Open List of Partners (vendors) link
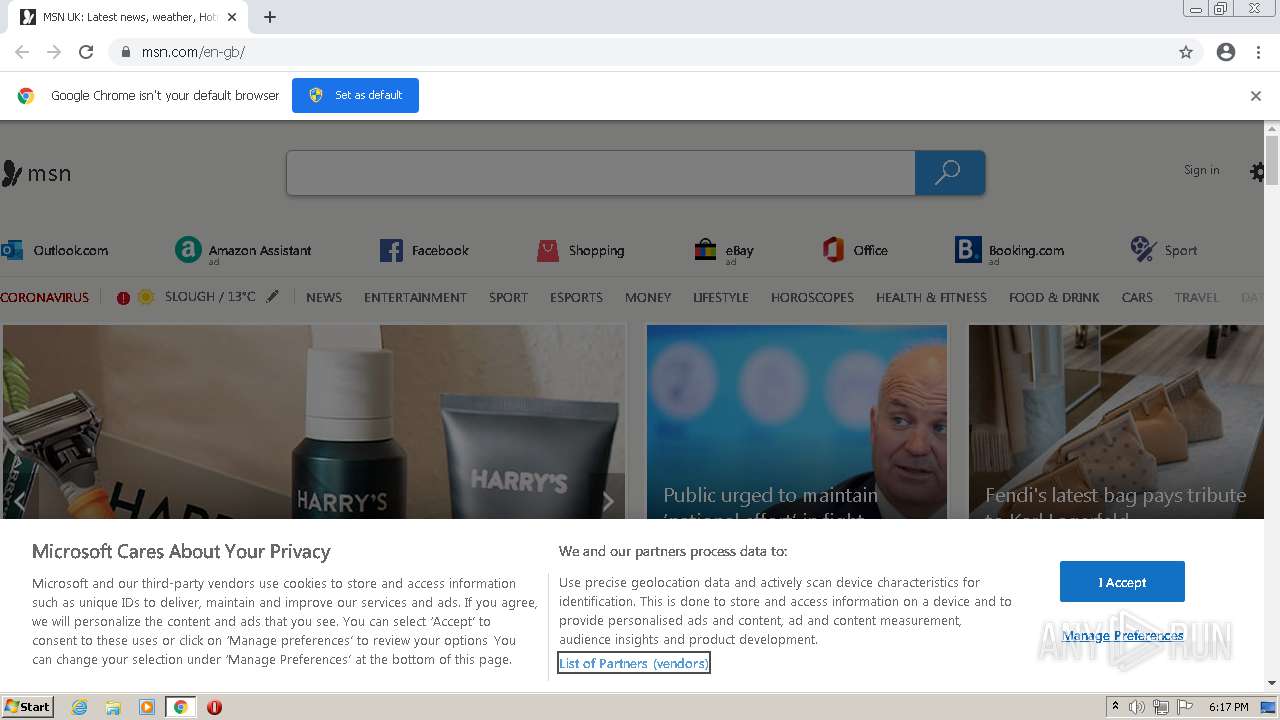Viewport: 1280px width, 720px height. [634, 663]
